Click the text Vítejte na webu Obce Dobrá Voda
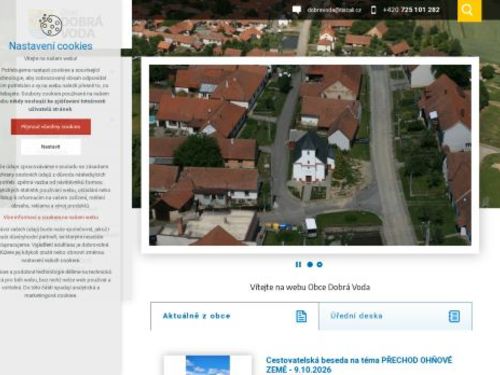 click(310, 287)
